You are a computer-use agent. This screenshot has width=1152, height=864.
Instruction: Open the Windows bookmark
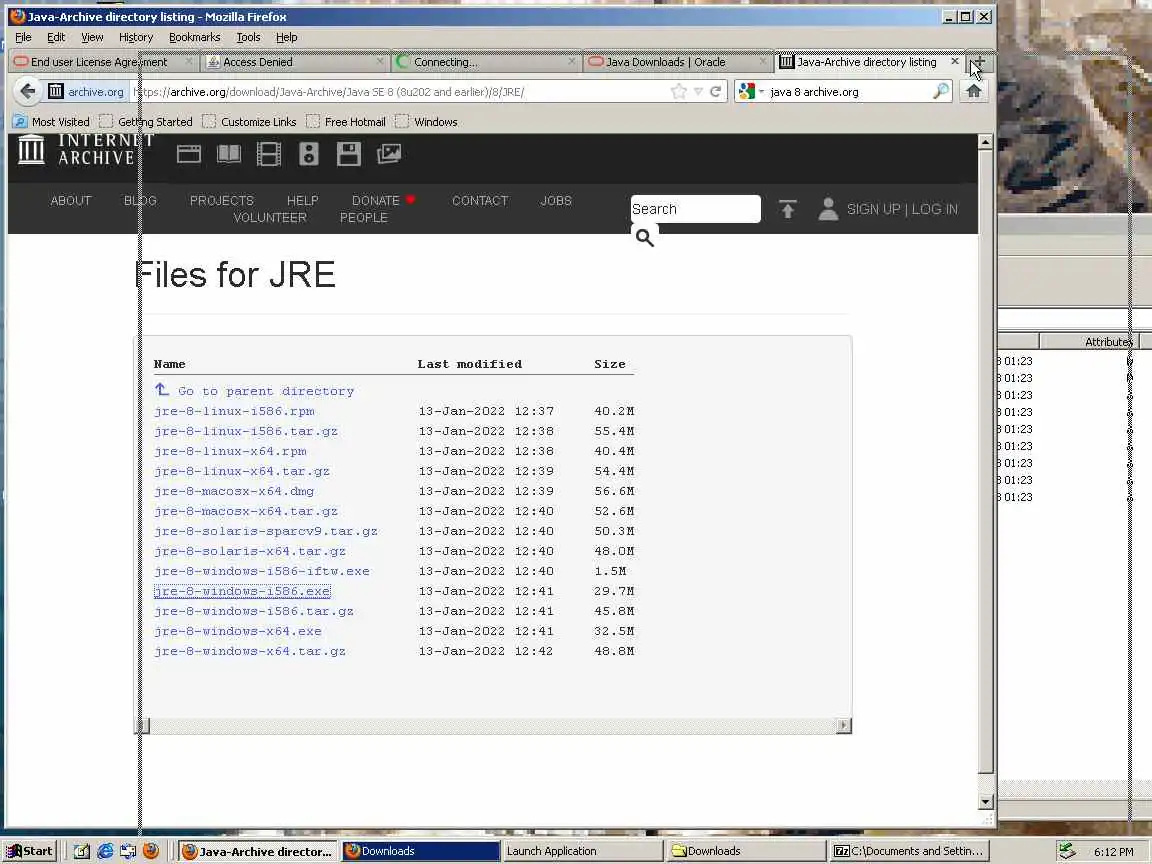click(x=426, y=122)
